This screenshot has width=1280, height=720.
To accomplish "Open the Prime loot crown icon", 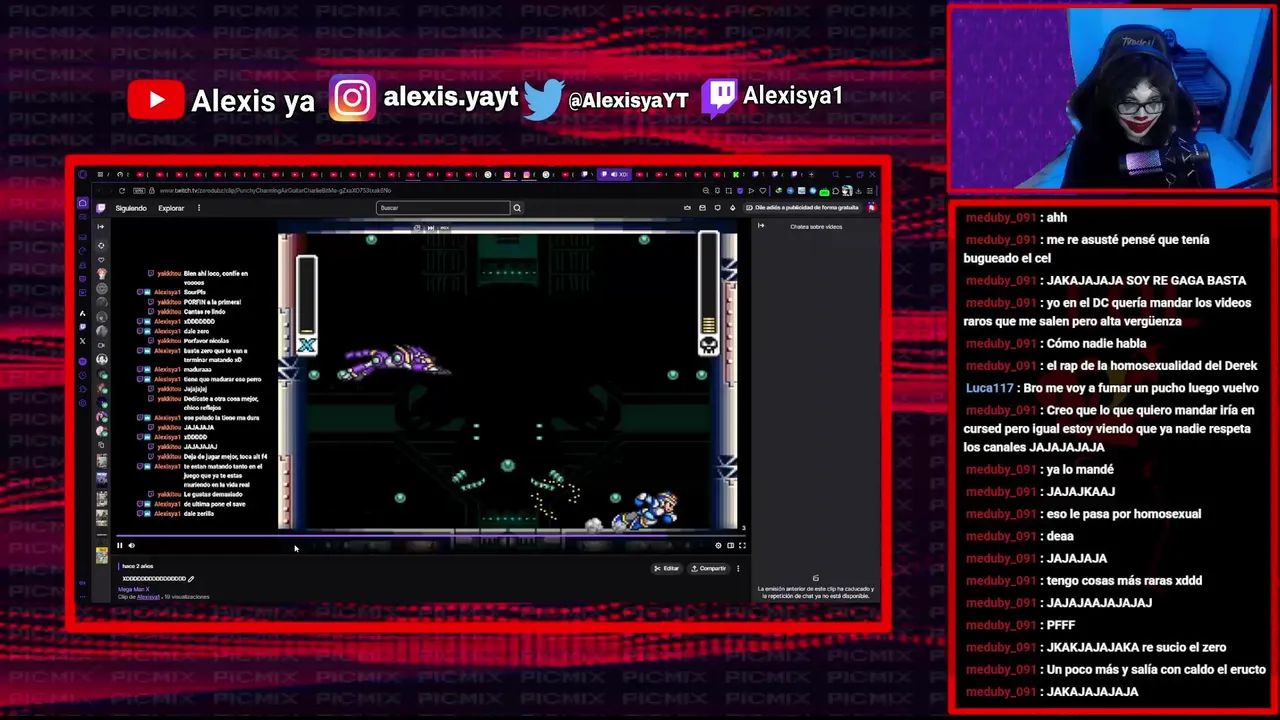I will (687, 207).
